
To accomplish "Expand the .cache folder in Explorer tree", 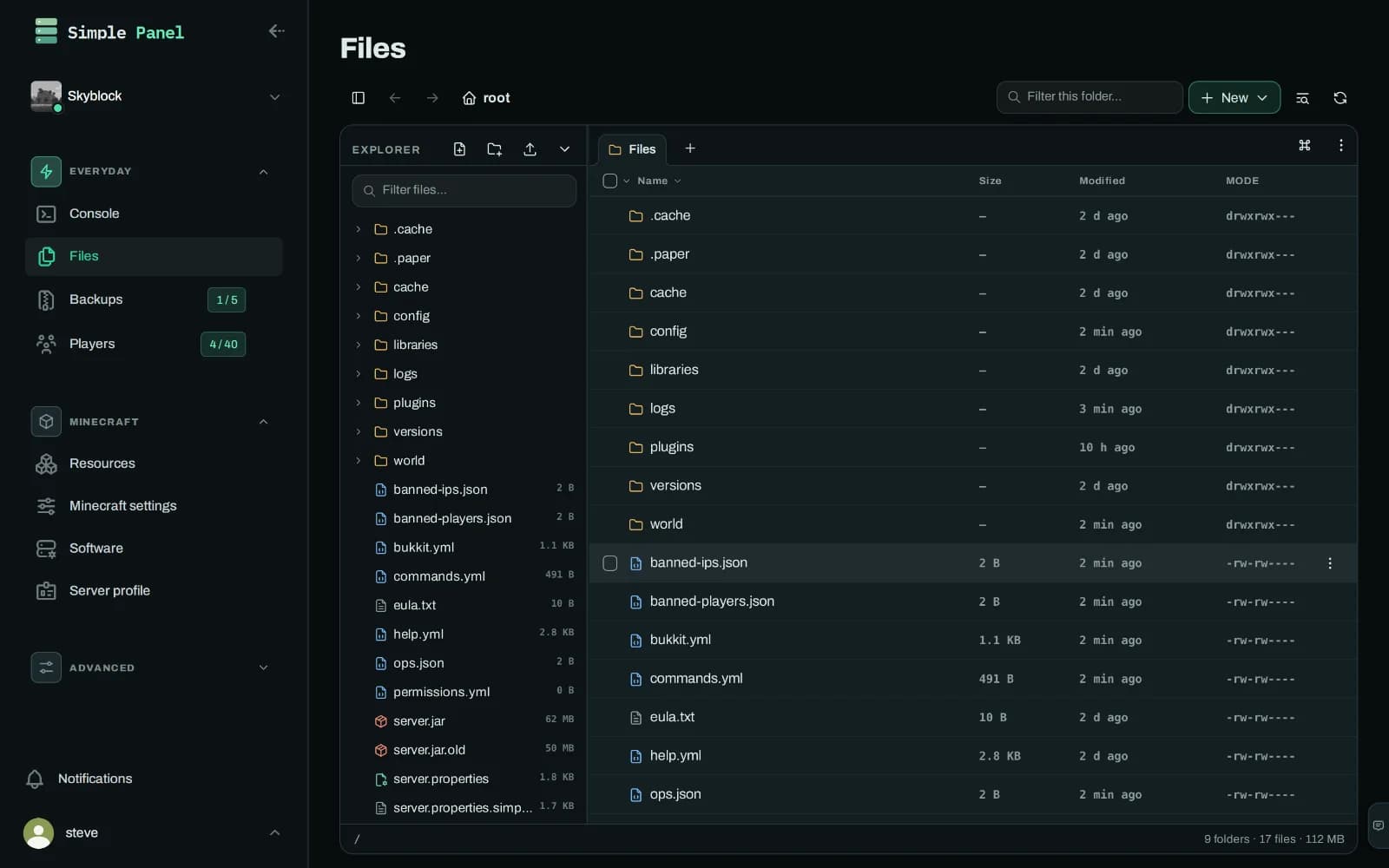I will pos(359,229).
